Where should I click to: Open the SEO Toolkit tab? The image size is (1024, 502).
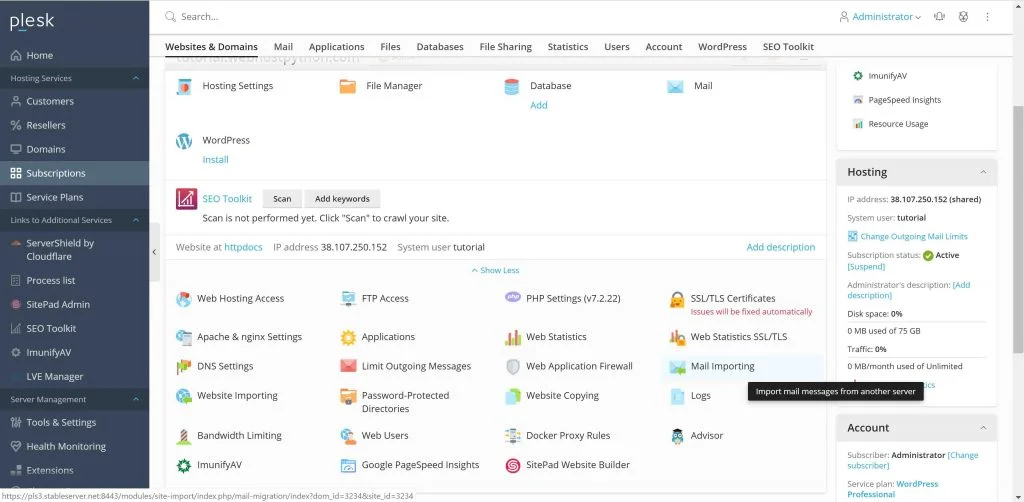click(788, 47)
